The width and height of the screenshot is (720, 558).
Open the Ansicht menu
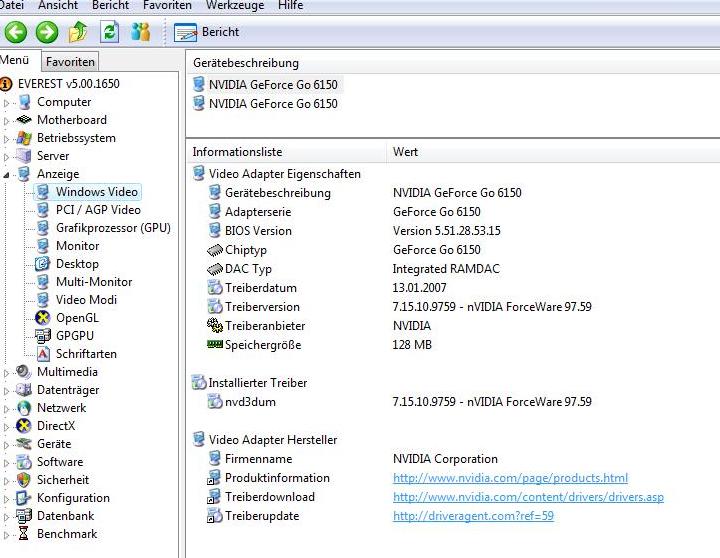(58, 5)
